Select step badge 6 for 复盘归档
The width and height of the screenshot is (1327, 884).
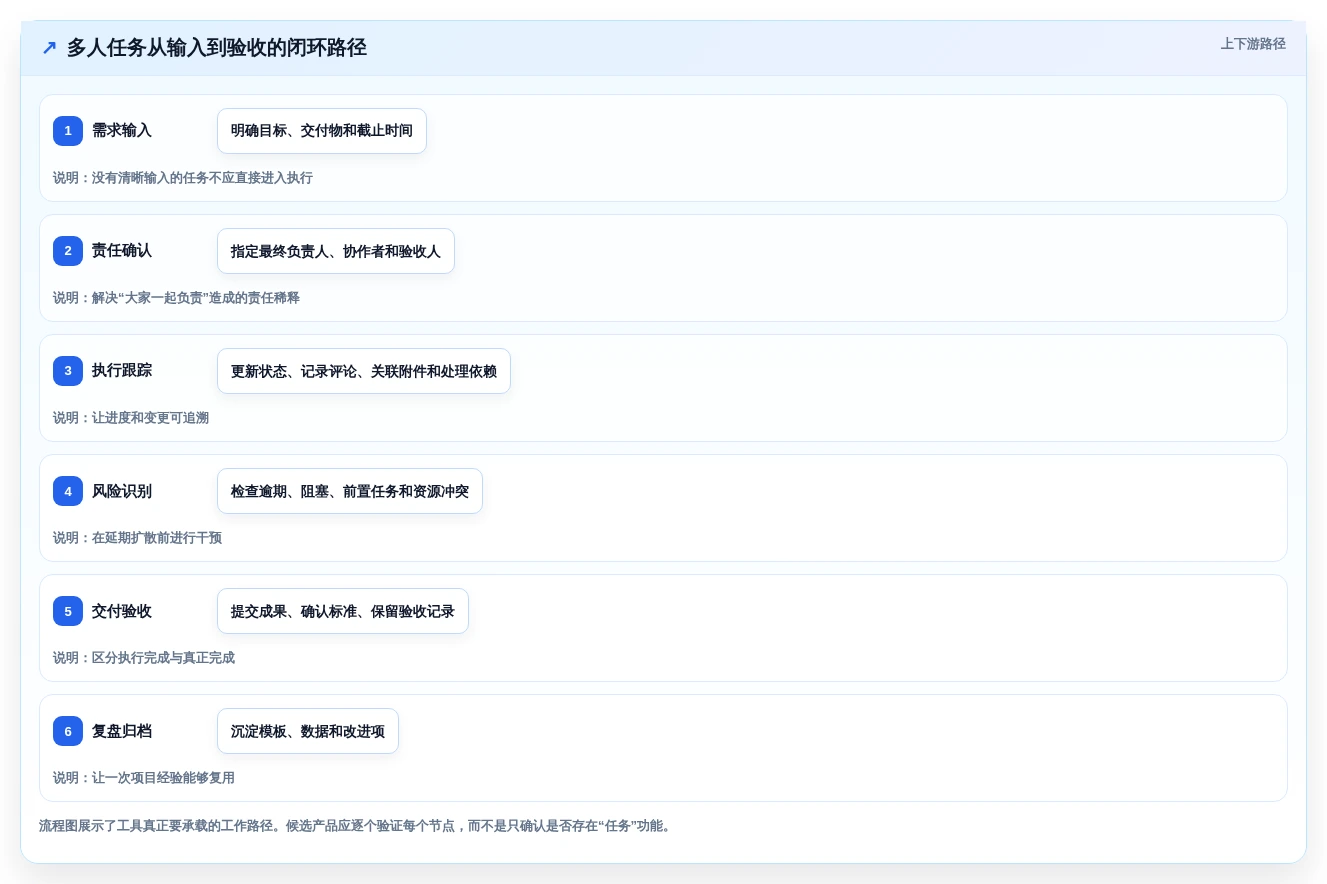click(68, 731)
